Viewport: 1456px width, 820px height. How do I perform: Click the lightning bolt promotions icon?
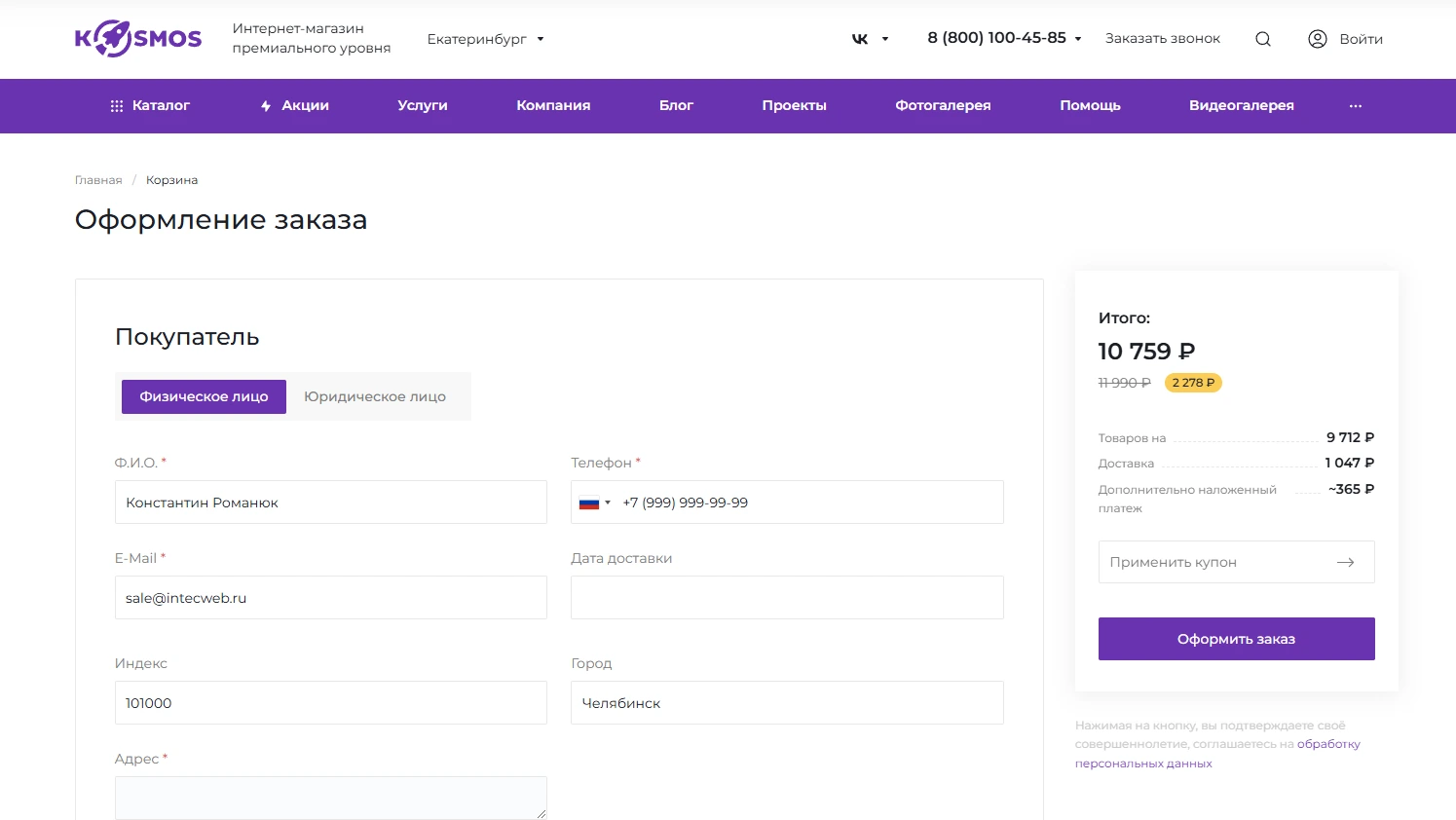pyautogui.click(x=266, y=106)
